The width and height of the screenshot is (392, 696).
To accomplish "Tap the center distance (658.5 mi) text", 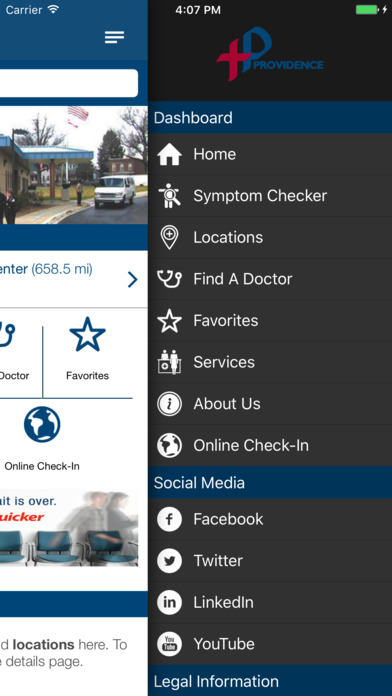I will point(62,269).
